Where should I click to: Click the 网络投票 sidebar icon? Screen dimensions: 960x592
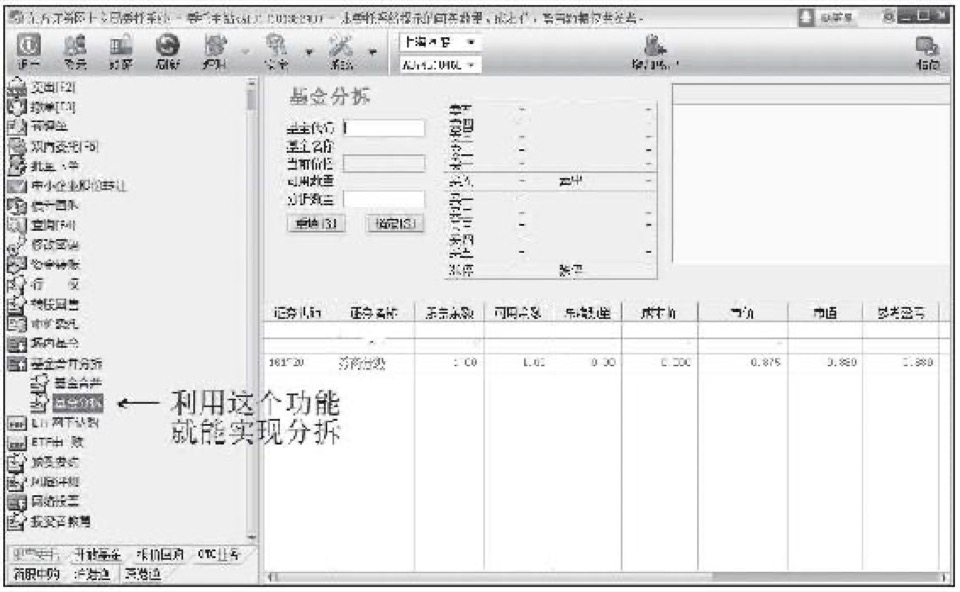click(x=17, y=501)
